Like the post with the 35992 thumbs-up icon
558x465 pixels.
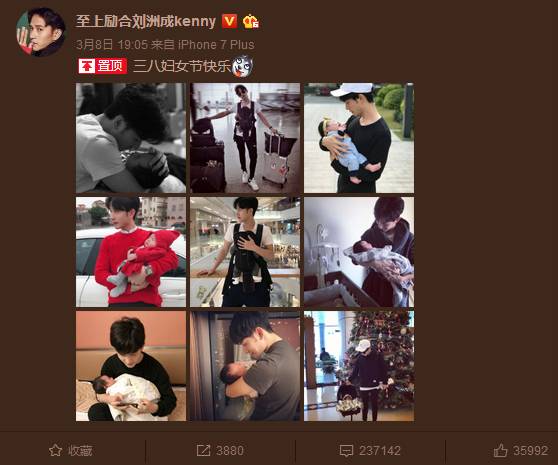coord(500,450)
